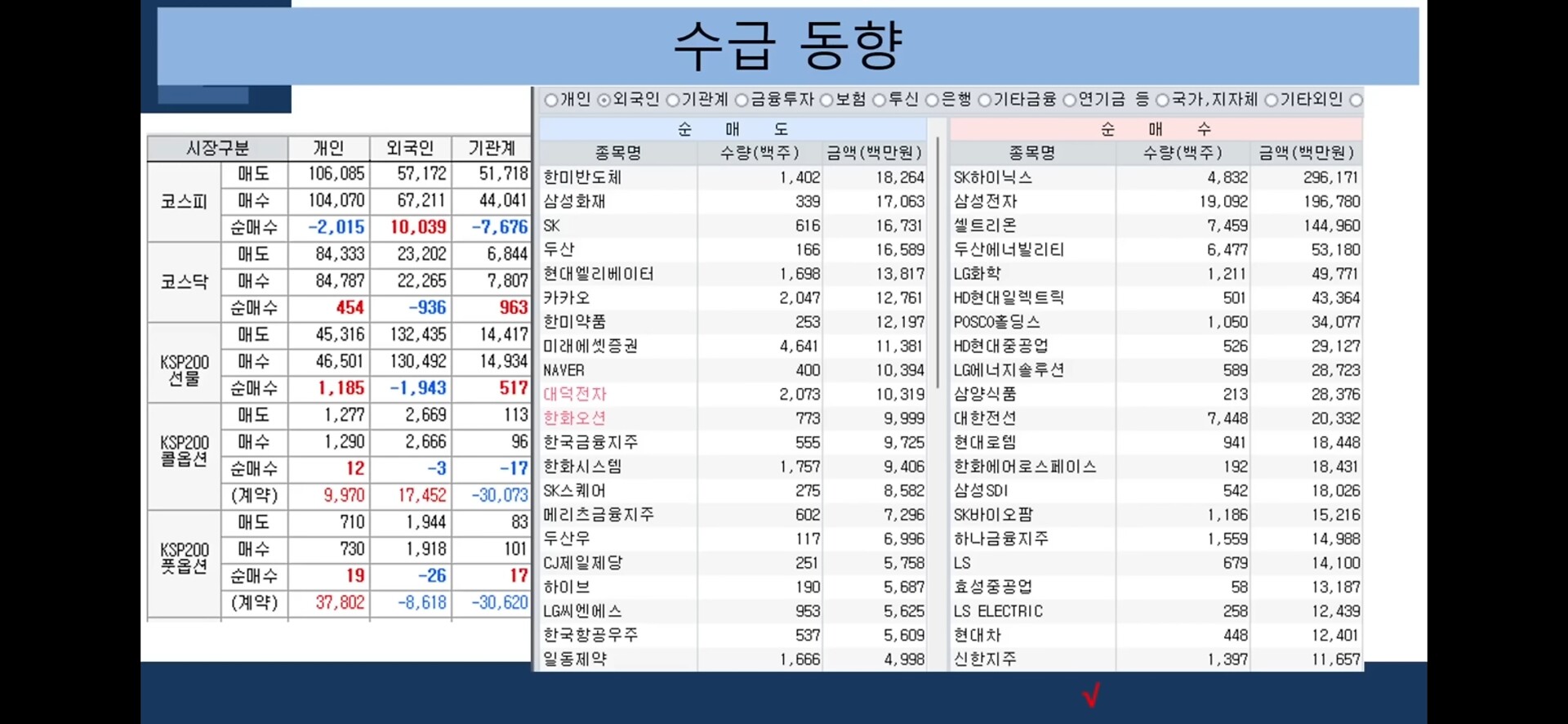Click HD현대일렉트릭 in the buy list

(x=1009, y=298)
